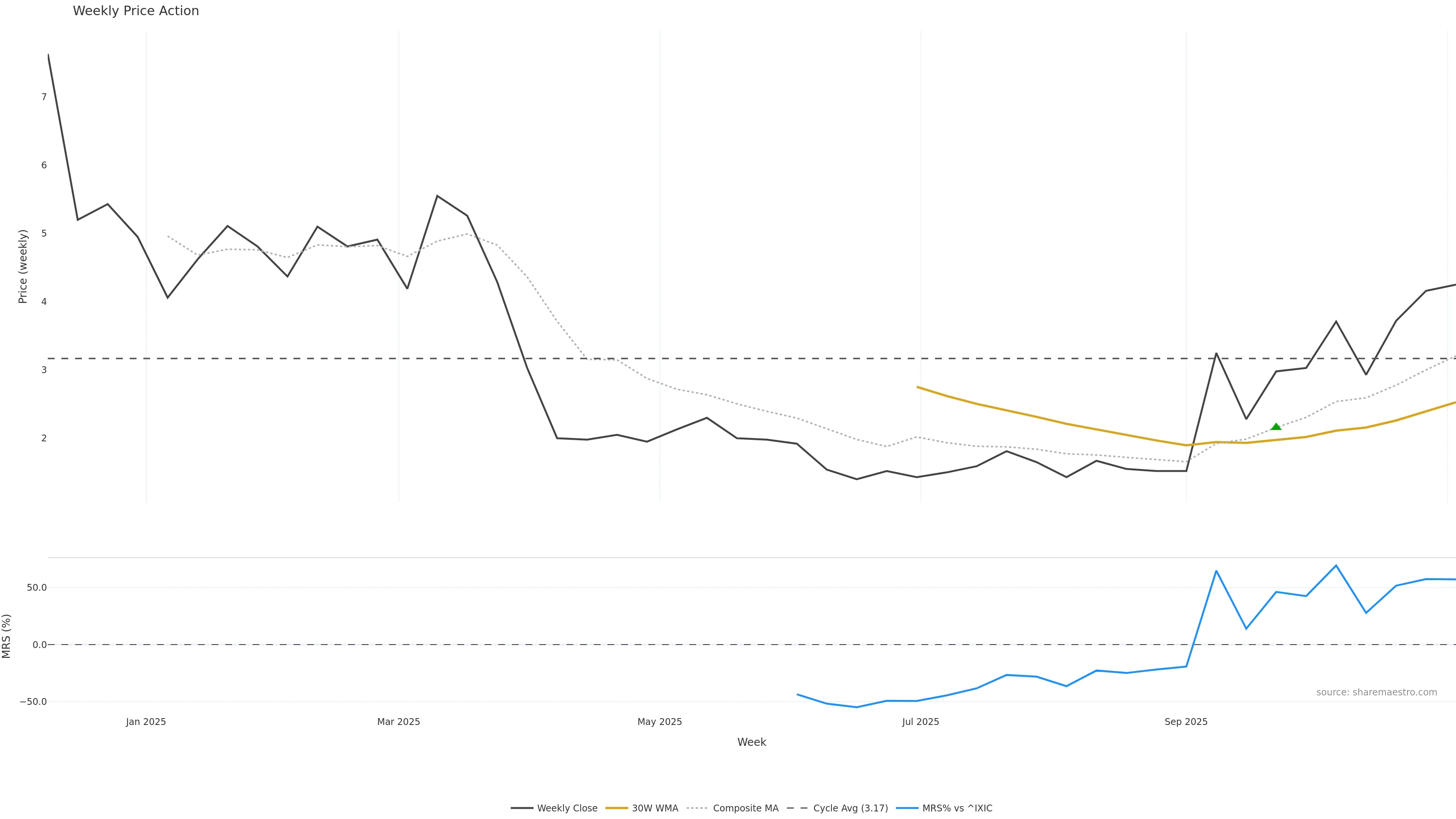Viewport: 1456px width, 819px height.
Task: Select the Mar 2025 axis label
Action: pyautogui.click(x=399, y=722)
